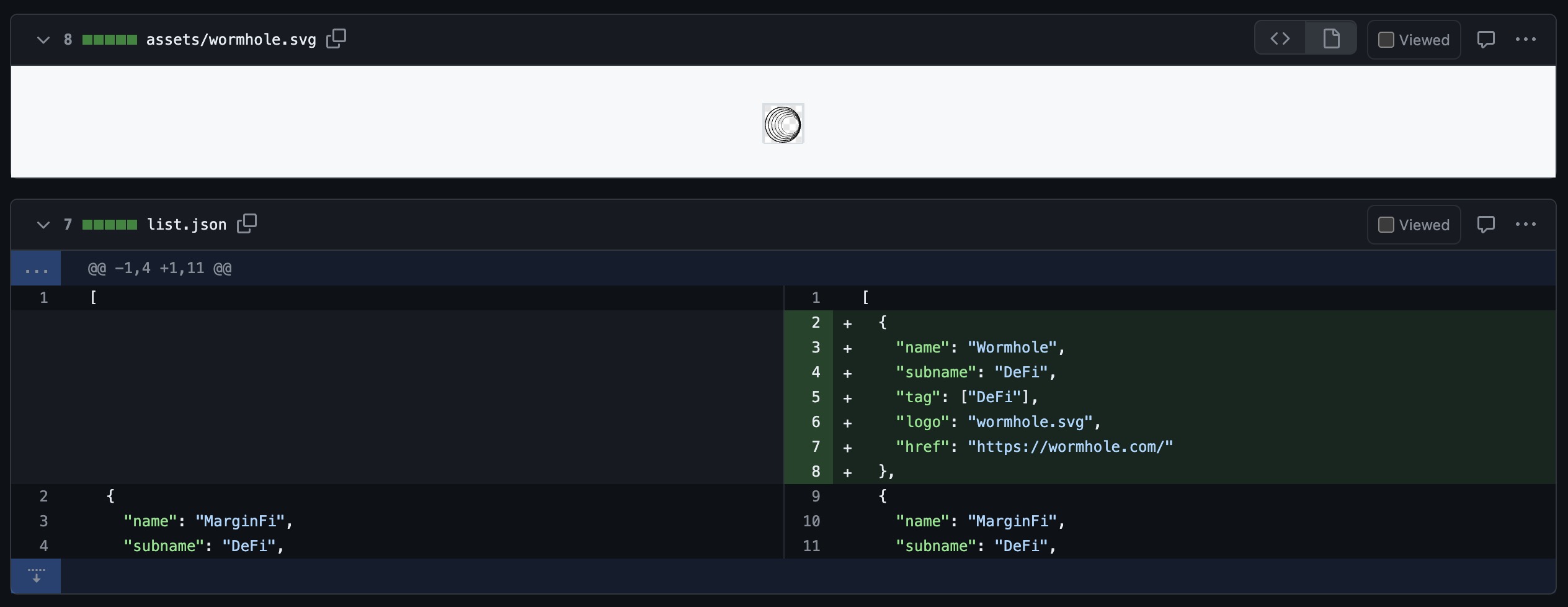Select added line number 4
The height and width of the screenshot is (607, 1568).
point(809,372)
